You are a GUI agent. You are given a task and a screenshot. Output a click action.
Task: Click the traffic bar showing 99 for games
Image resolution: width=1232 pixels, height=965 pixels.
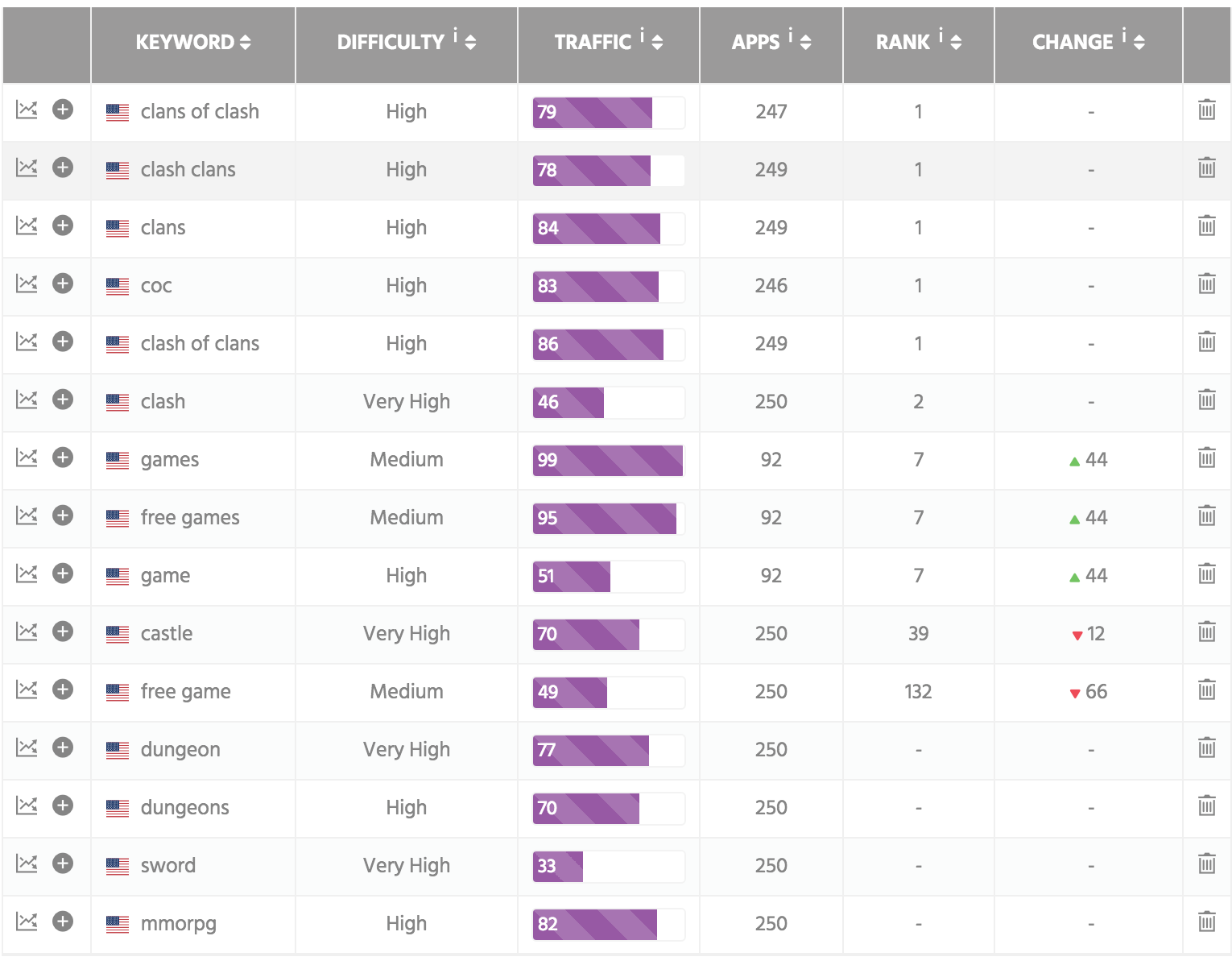609,460
